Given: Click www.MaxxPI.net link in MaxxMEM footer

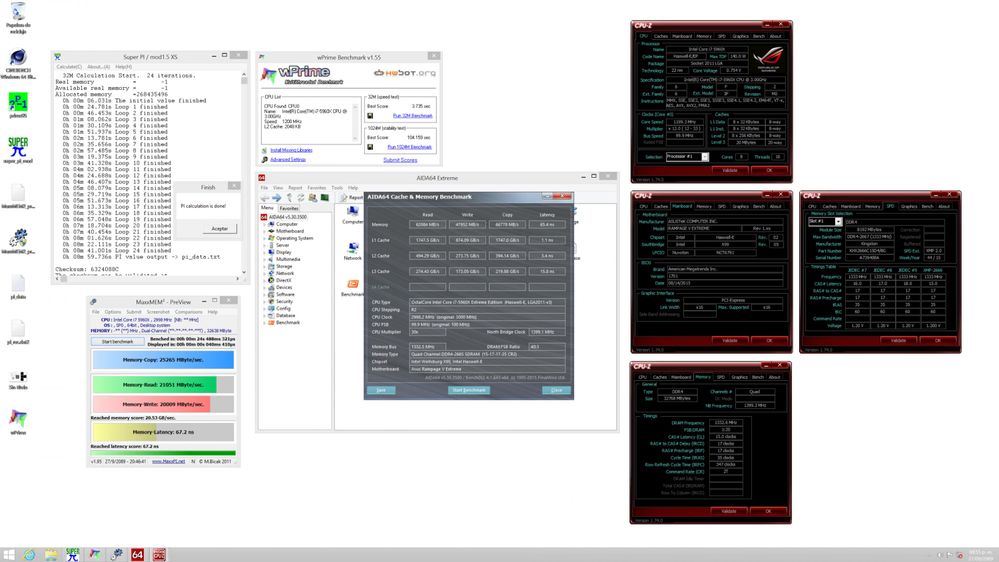Looking at the screenshot, I should [x=168, y=461].
